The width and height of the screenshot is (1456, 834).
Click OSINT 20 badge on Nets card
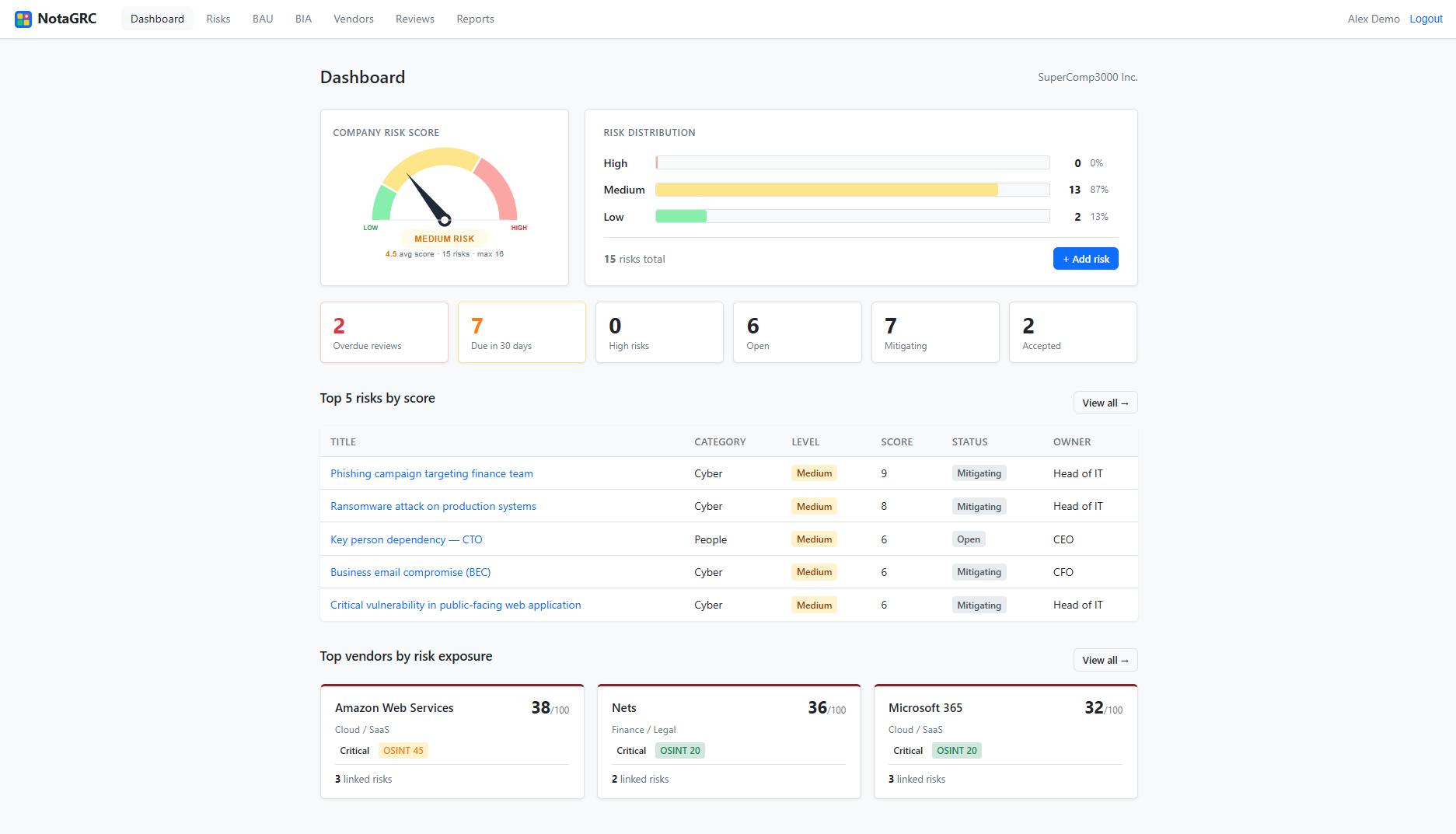680,751
